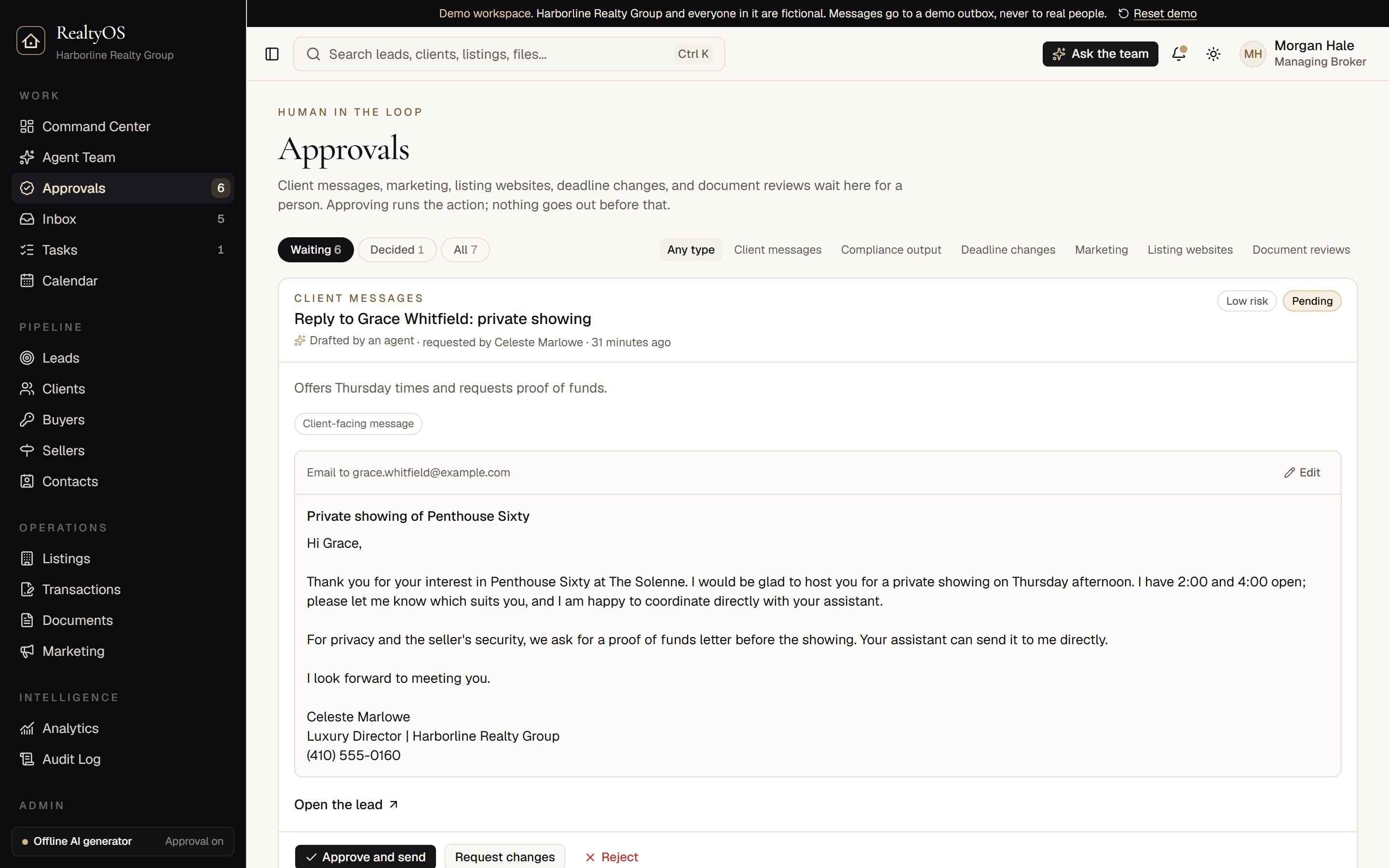Click the search magnifier icon
This screenshot has width=1389, height=868.
point(313,54)
